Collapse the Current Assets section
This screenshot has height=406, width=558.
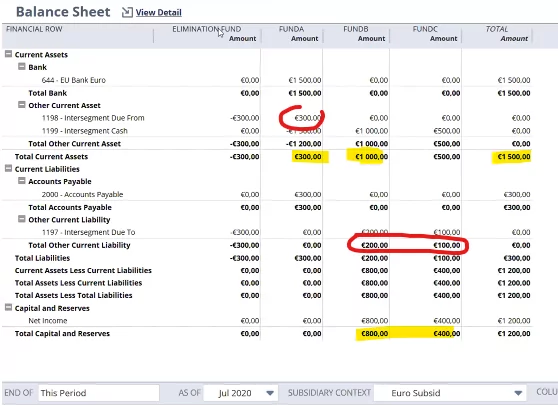[8, 54]
